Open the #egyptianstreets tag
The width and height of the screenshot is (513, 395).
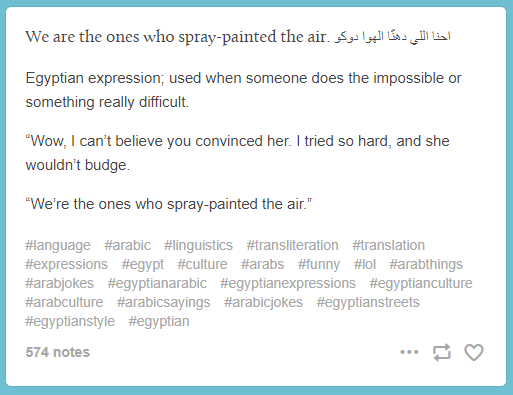pos(368,303)
